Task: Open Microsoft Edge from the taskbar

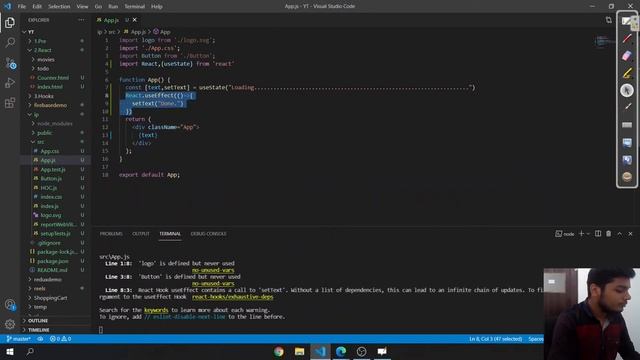Action: pyautogui.click(x=341, y=351)
